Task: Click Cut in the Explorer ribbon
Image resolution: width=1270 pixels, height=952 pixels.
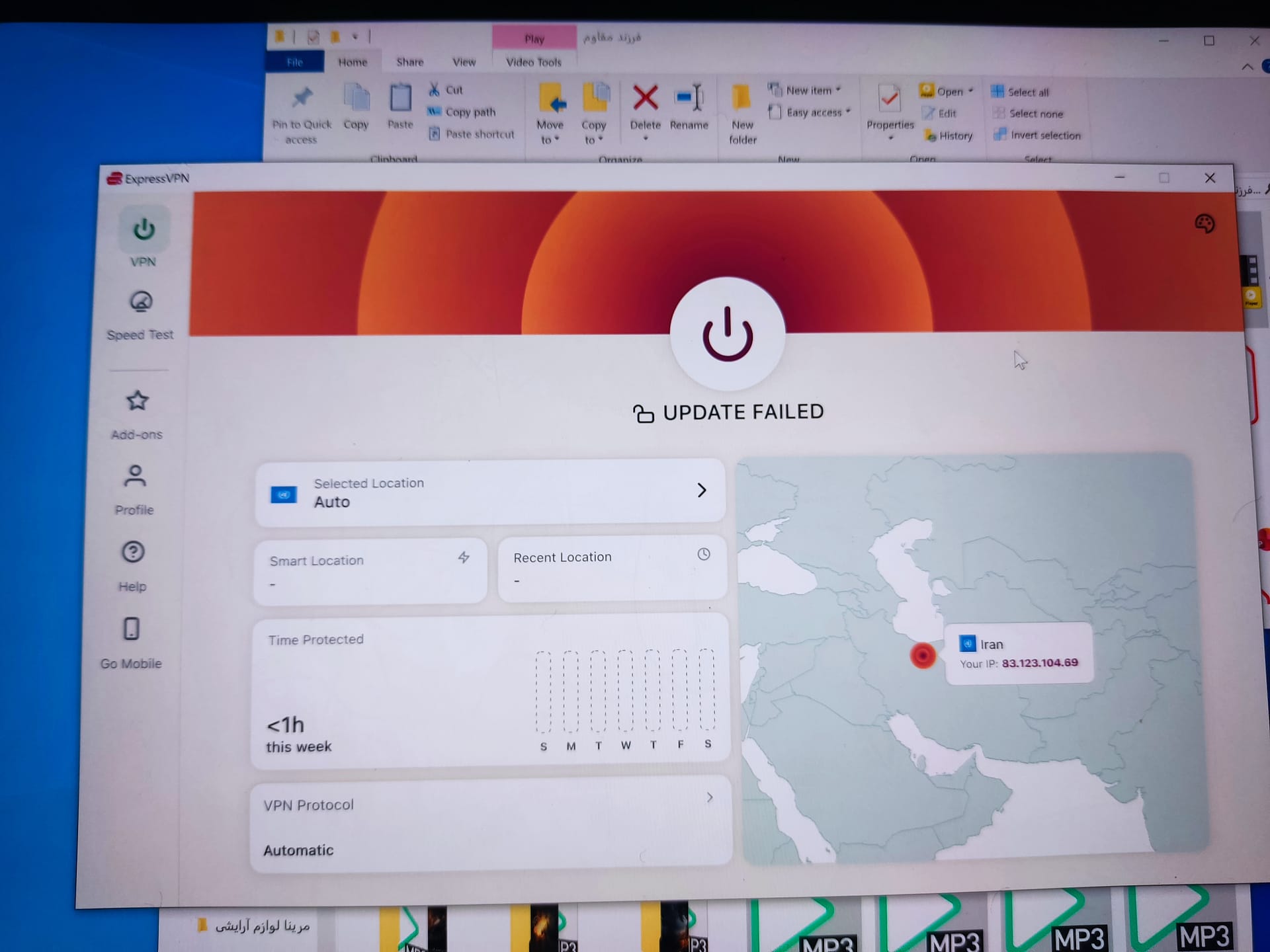Action: point(446,89)
